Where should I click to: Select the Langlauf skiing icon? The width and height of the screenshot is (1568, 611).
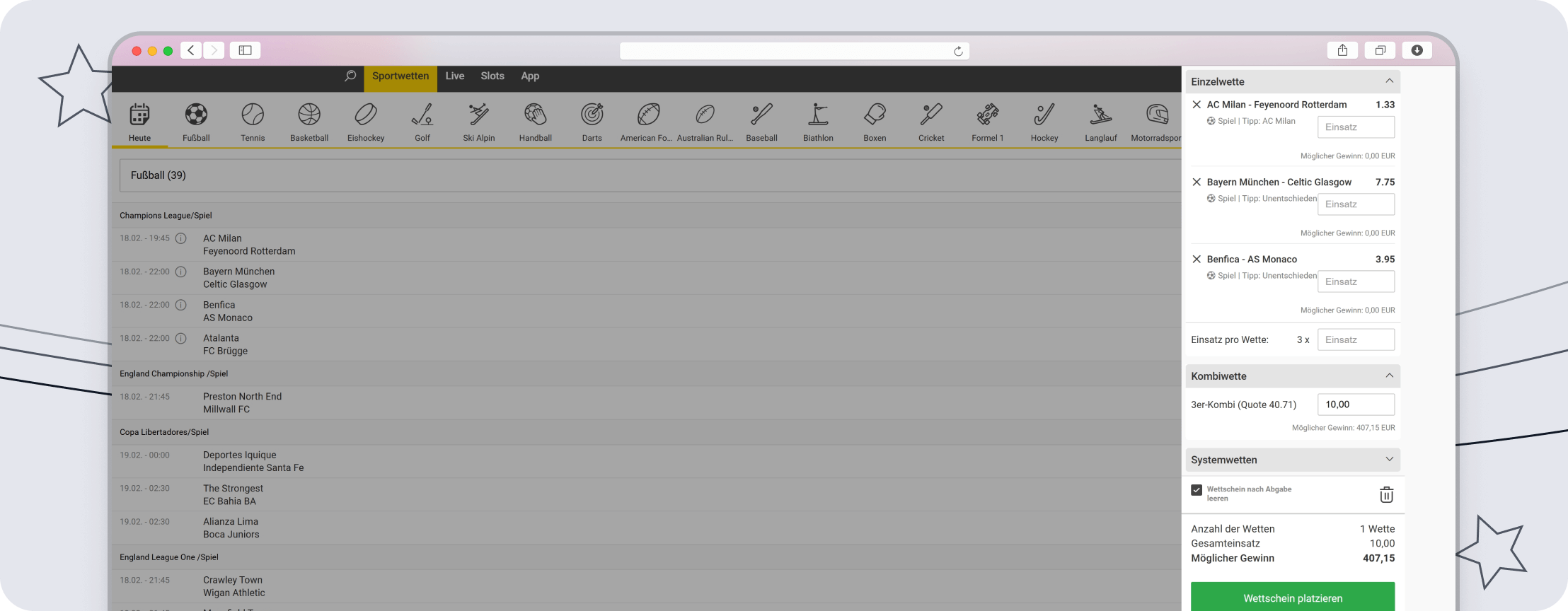pyautogui.click(x=1101, y=115)
